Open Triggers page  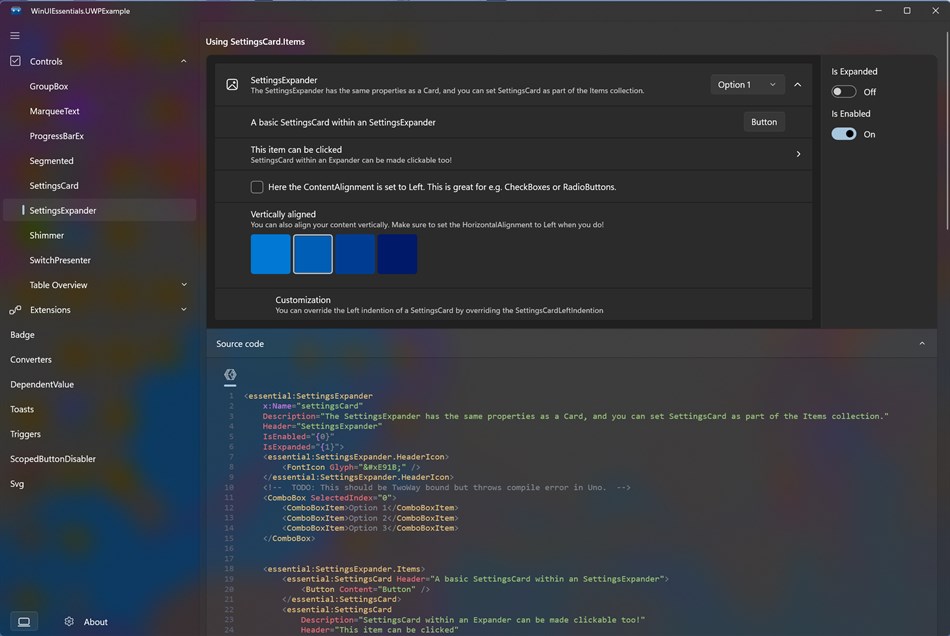click(99, 434)
